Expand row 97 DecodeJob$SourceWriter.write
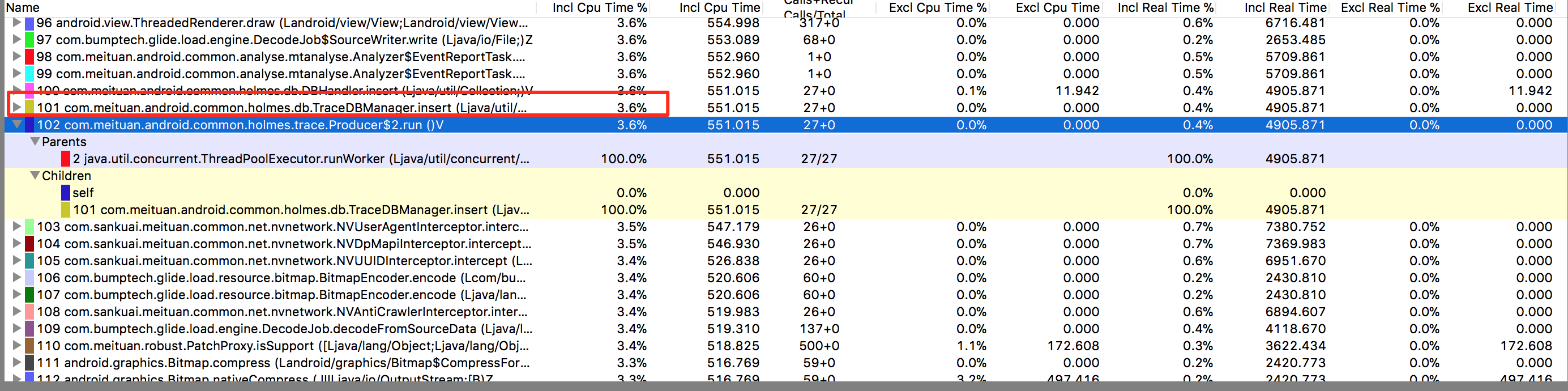 (16, 40)
